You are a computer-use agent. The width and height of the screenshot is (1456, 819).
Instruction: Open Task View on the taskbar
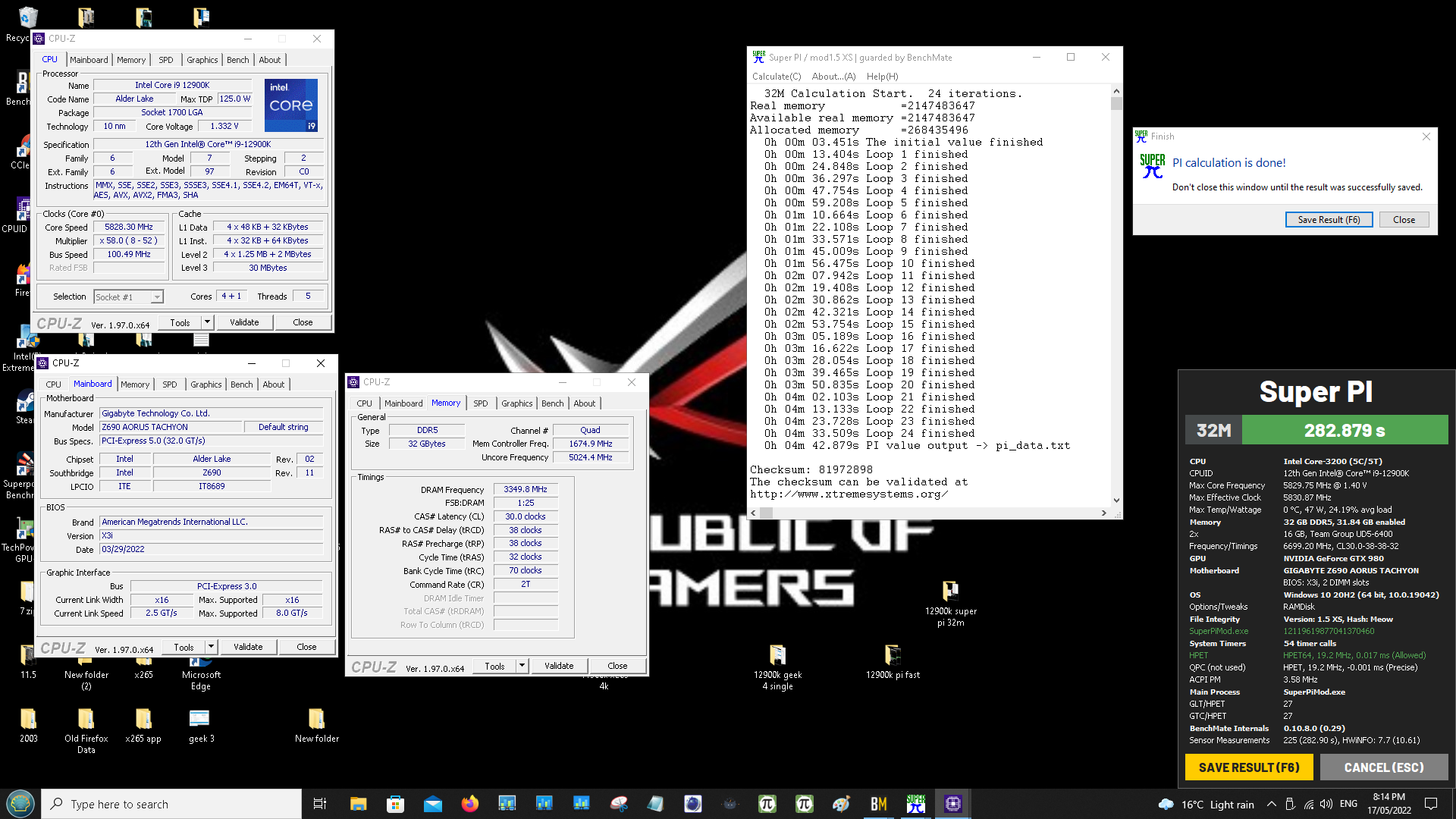point(320,804)
